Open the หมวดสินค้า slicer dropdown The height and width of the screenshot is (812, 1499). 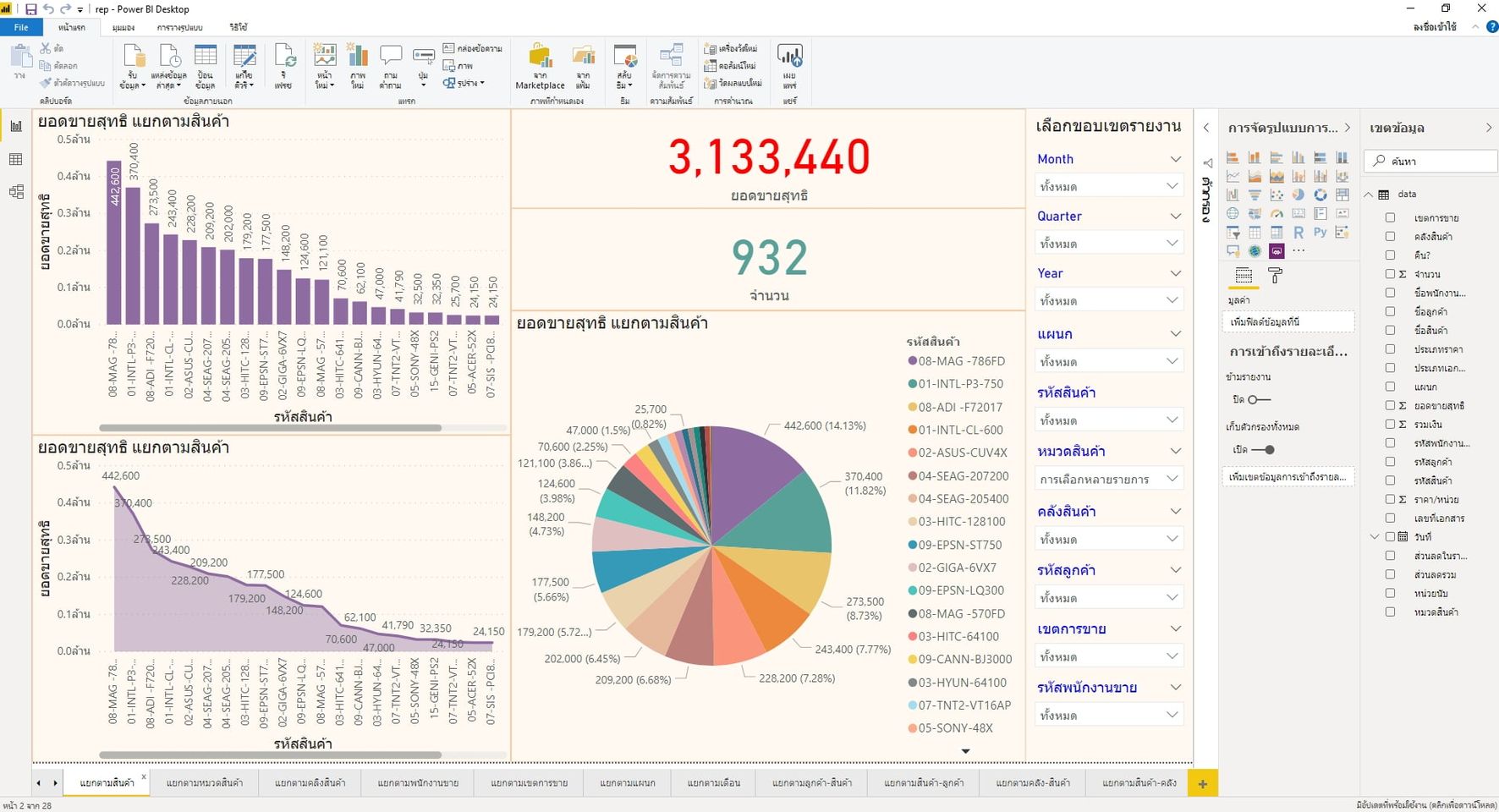point(1109,479)
